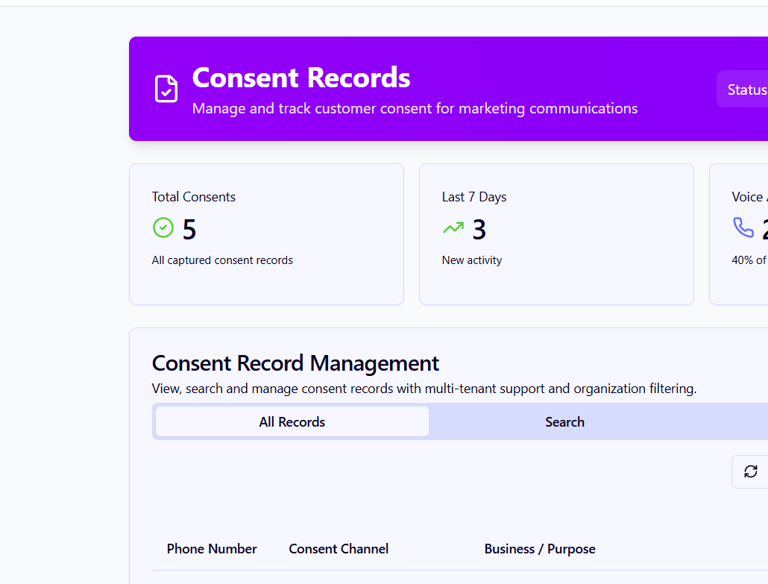Screen dimensions: 768x584
Task: Click the marketing communications subtitle in banner
Action: tap(414, 108)
